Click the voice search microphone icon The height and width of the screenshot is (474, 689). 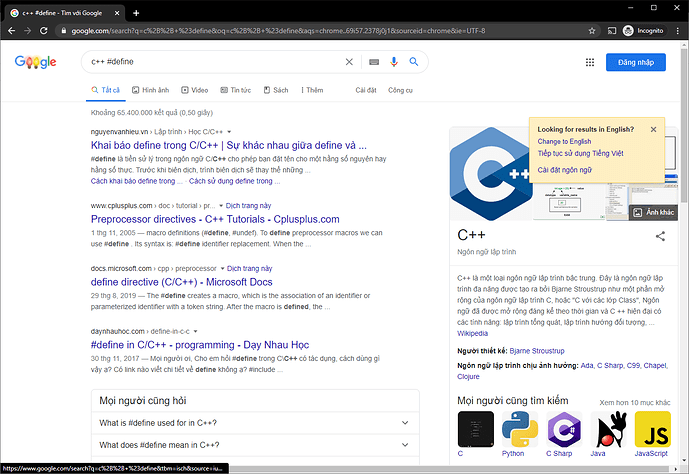394,62
